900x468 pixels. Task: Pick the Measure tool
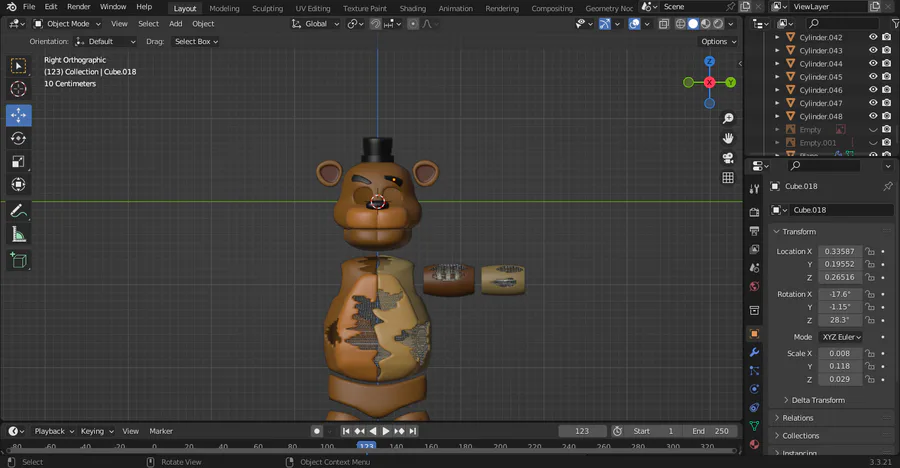(x=19, y=235)
